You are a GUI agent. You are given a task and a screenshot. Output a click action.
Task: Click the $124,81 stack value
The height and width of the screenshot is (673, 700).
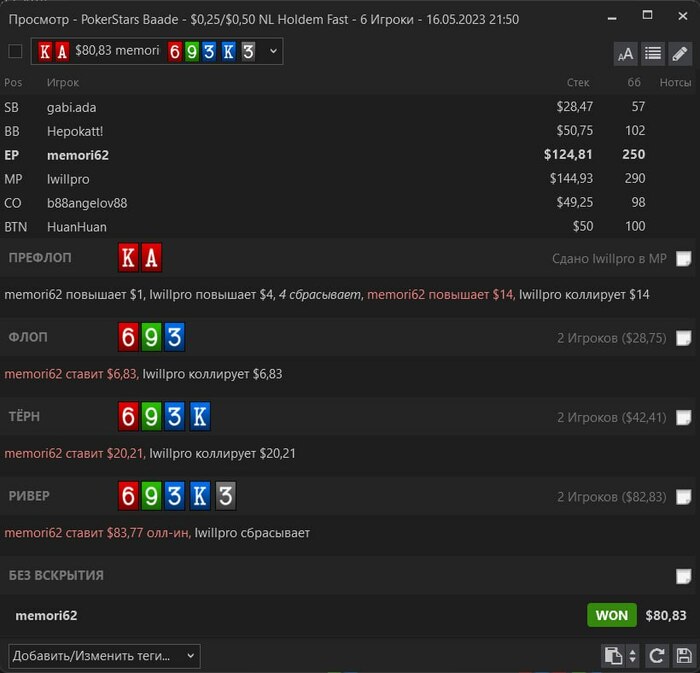568,154
